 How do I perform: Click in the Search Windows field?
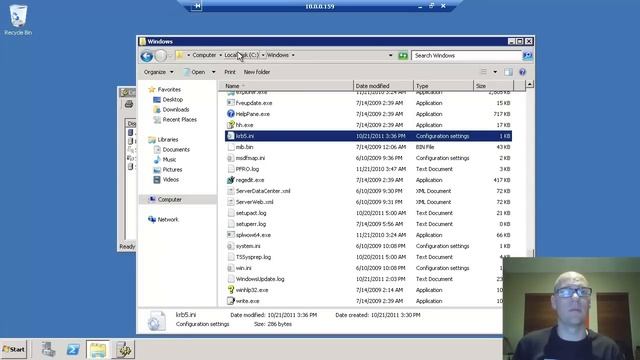[467, 56]
